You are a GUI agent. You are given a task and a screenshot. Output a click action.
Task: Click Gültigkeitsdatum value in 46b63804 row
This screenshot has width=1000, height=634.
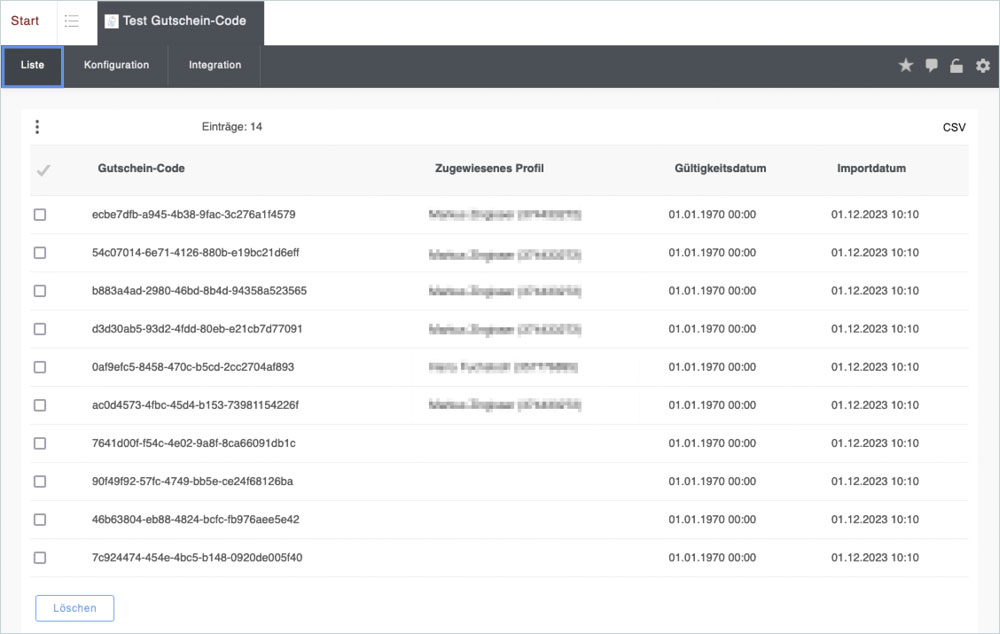[712, 520]
